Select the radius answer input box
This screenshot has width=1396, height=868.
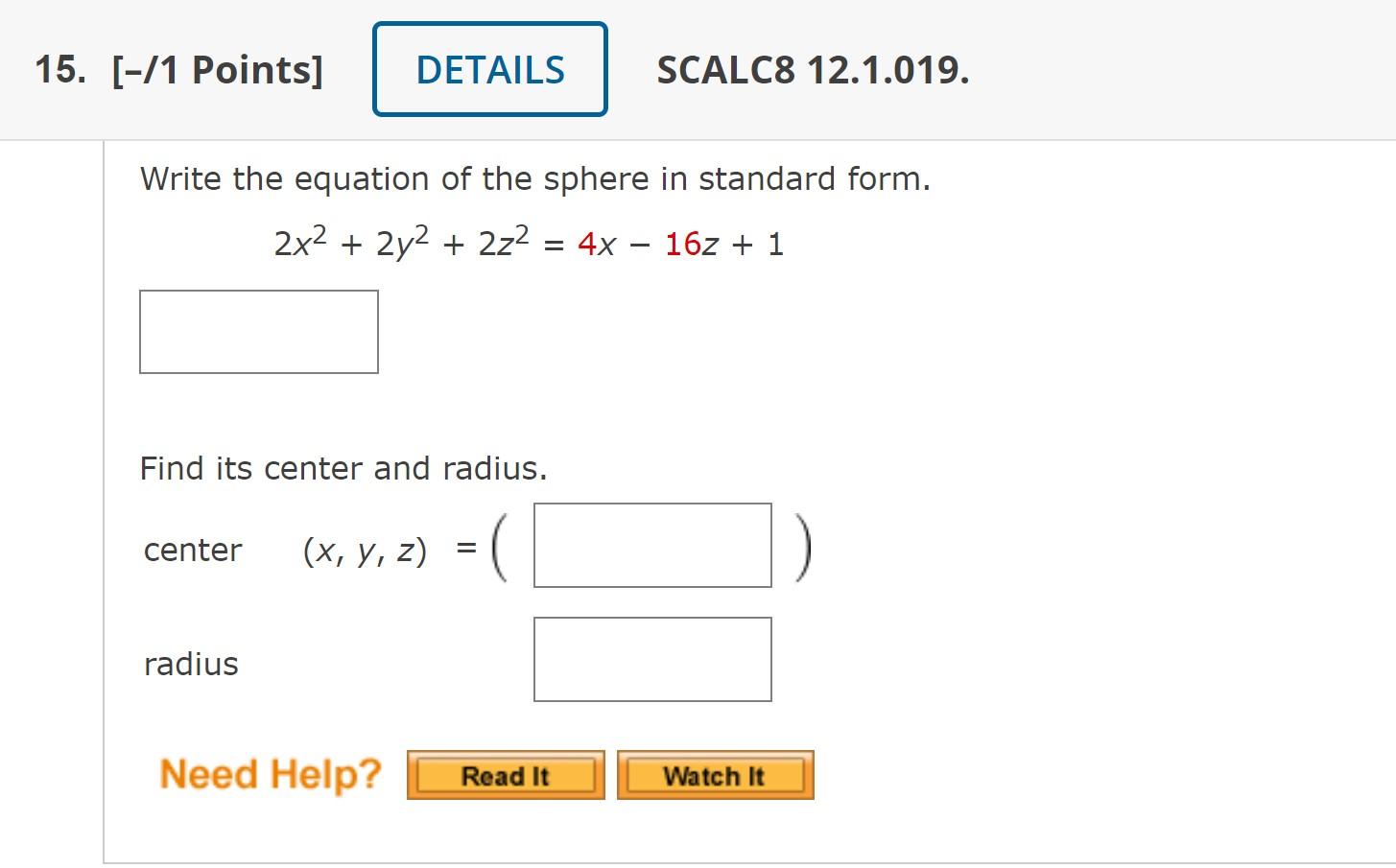pos(651,659)
